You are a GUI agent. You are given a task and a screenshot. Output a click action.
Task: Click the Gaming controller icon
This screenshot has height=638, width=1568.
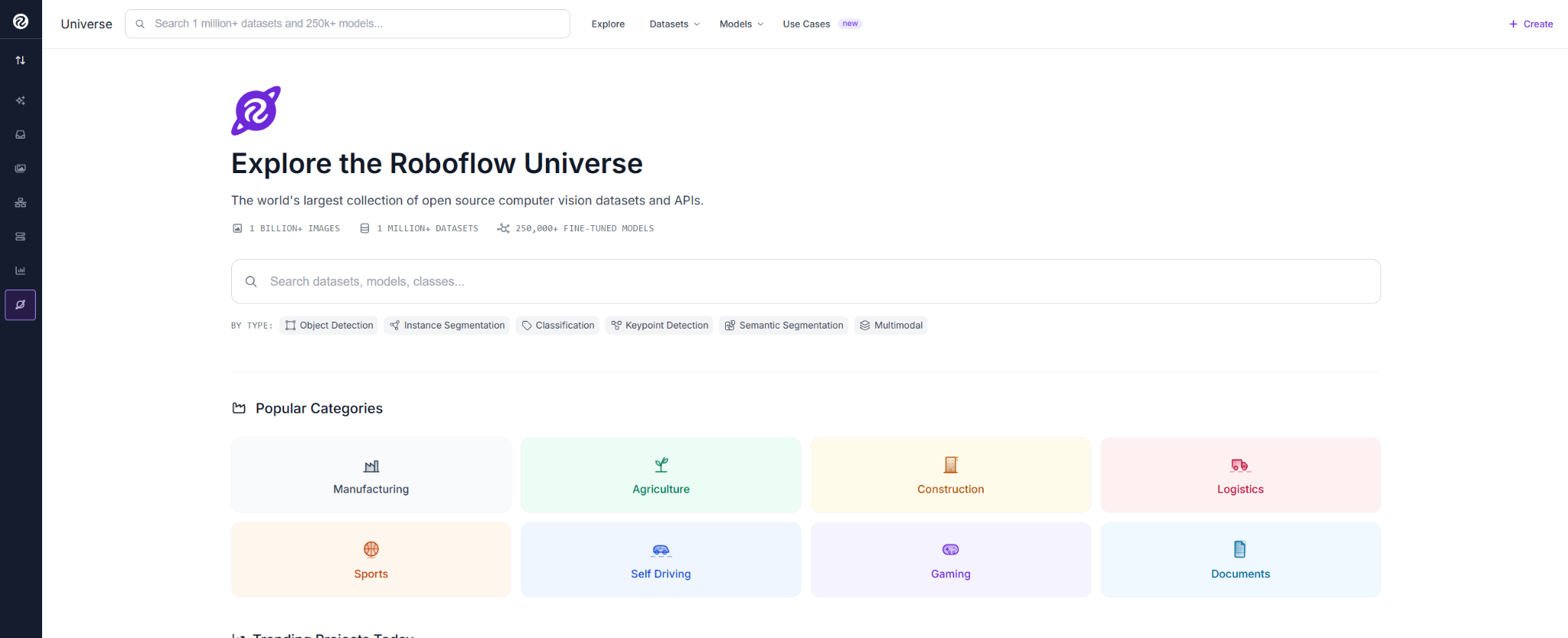[x=951, y=549]
